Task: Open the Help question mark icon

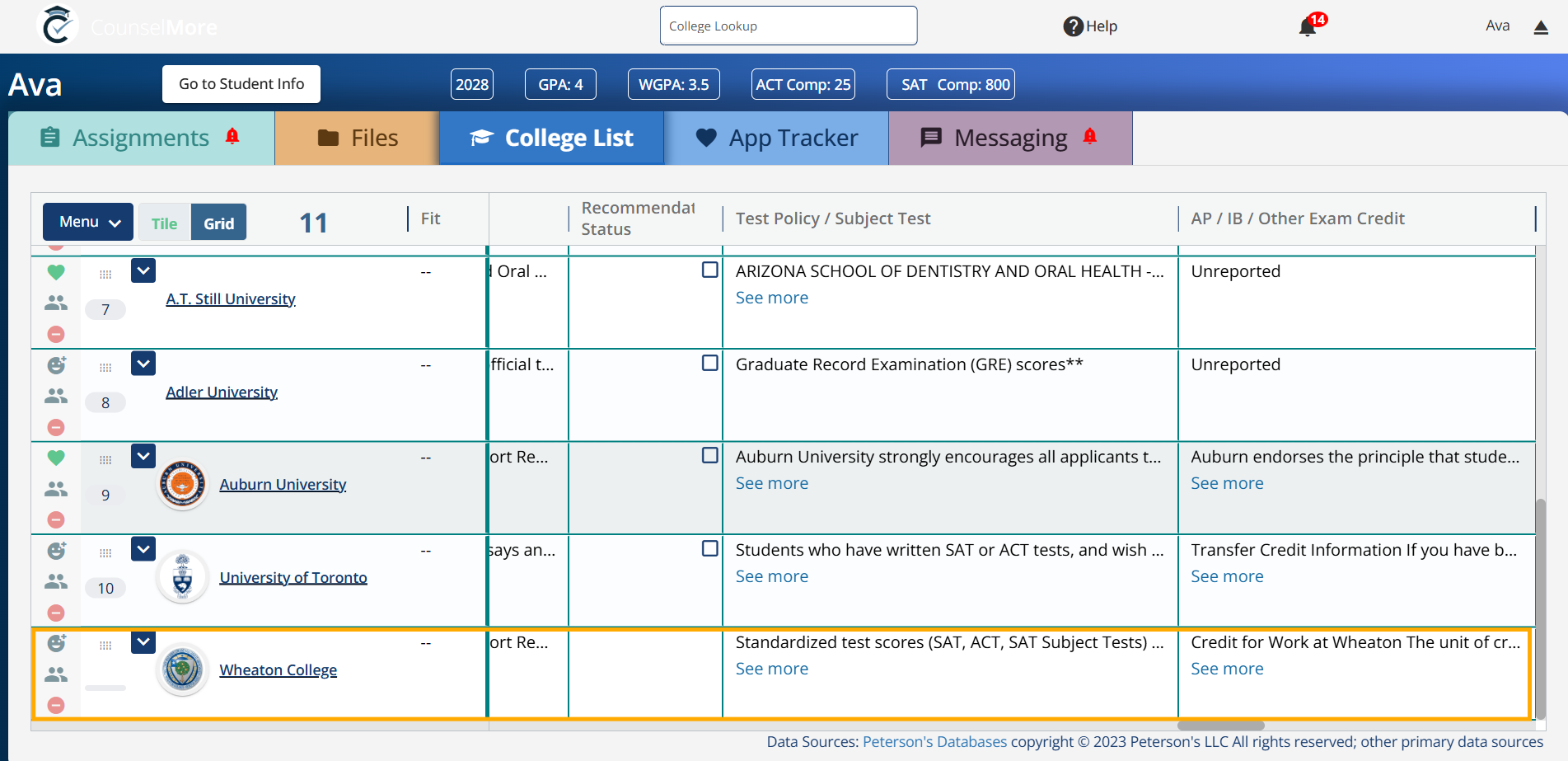Action: click(1073, 26)
